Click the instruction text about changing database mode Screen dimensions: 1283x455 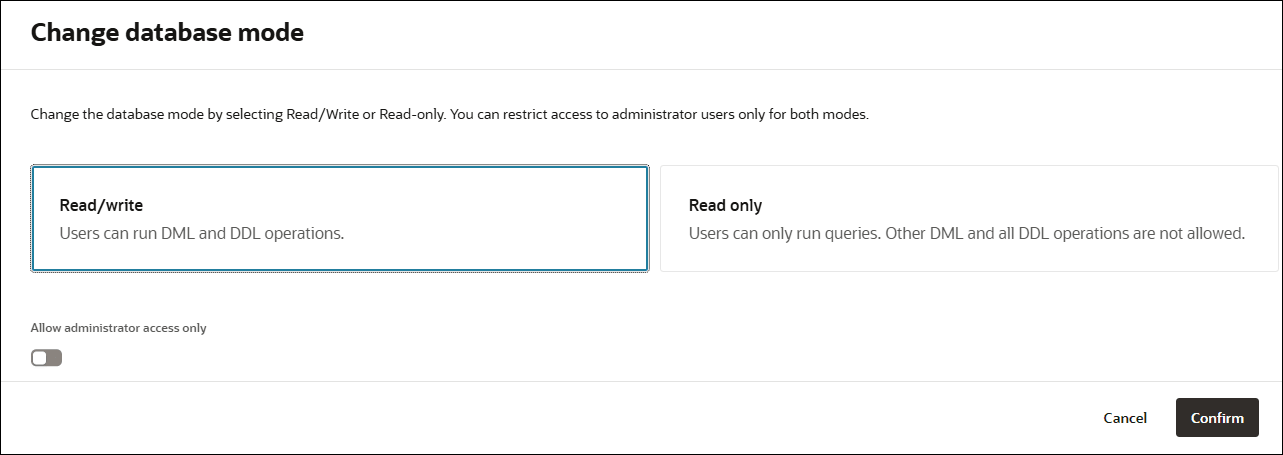tap(450, 115)
